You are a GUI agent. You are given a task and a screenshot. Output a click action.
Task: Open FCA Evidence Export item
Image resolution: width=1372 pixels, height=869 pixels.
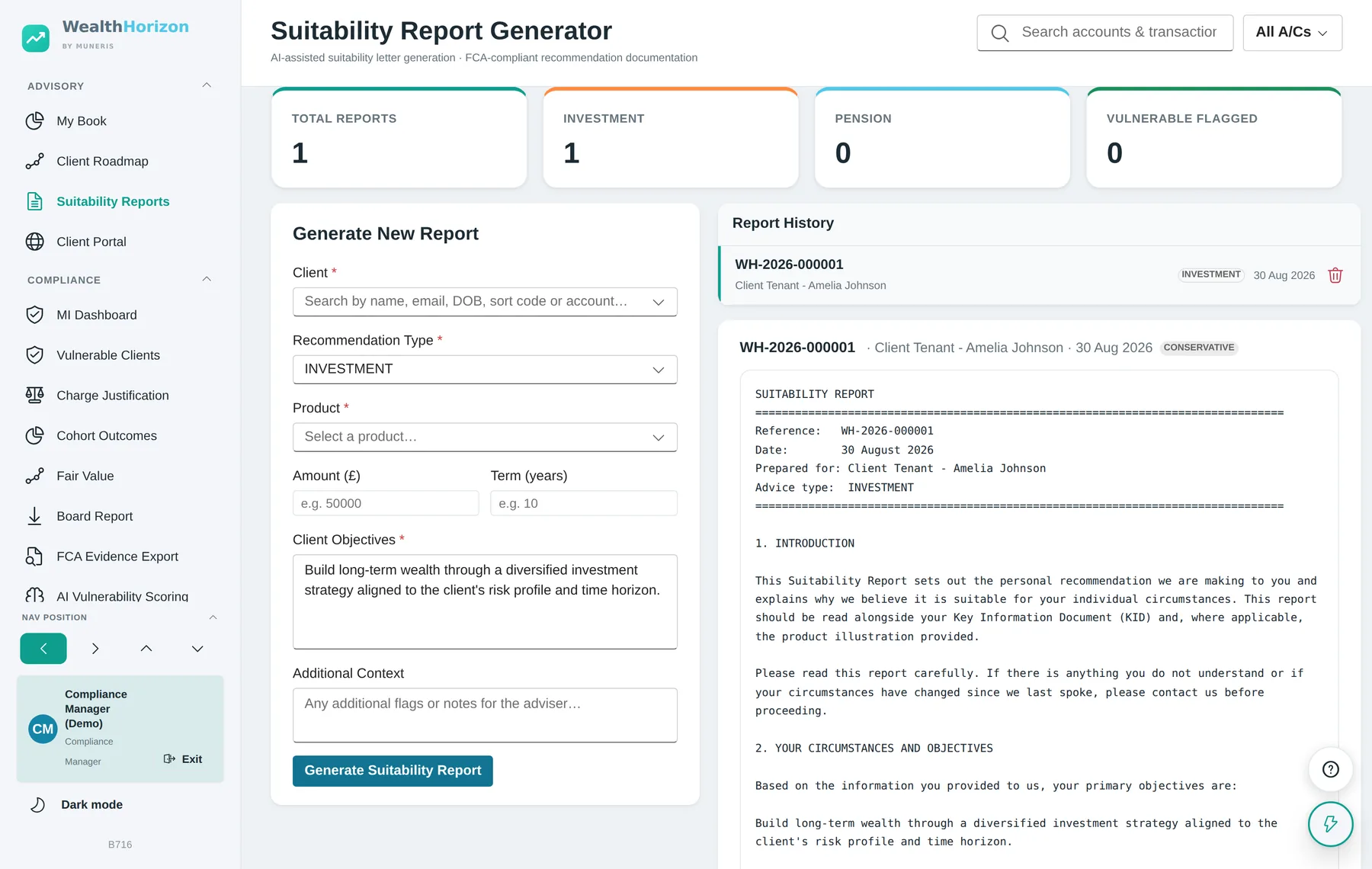click(117, 556)
